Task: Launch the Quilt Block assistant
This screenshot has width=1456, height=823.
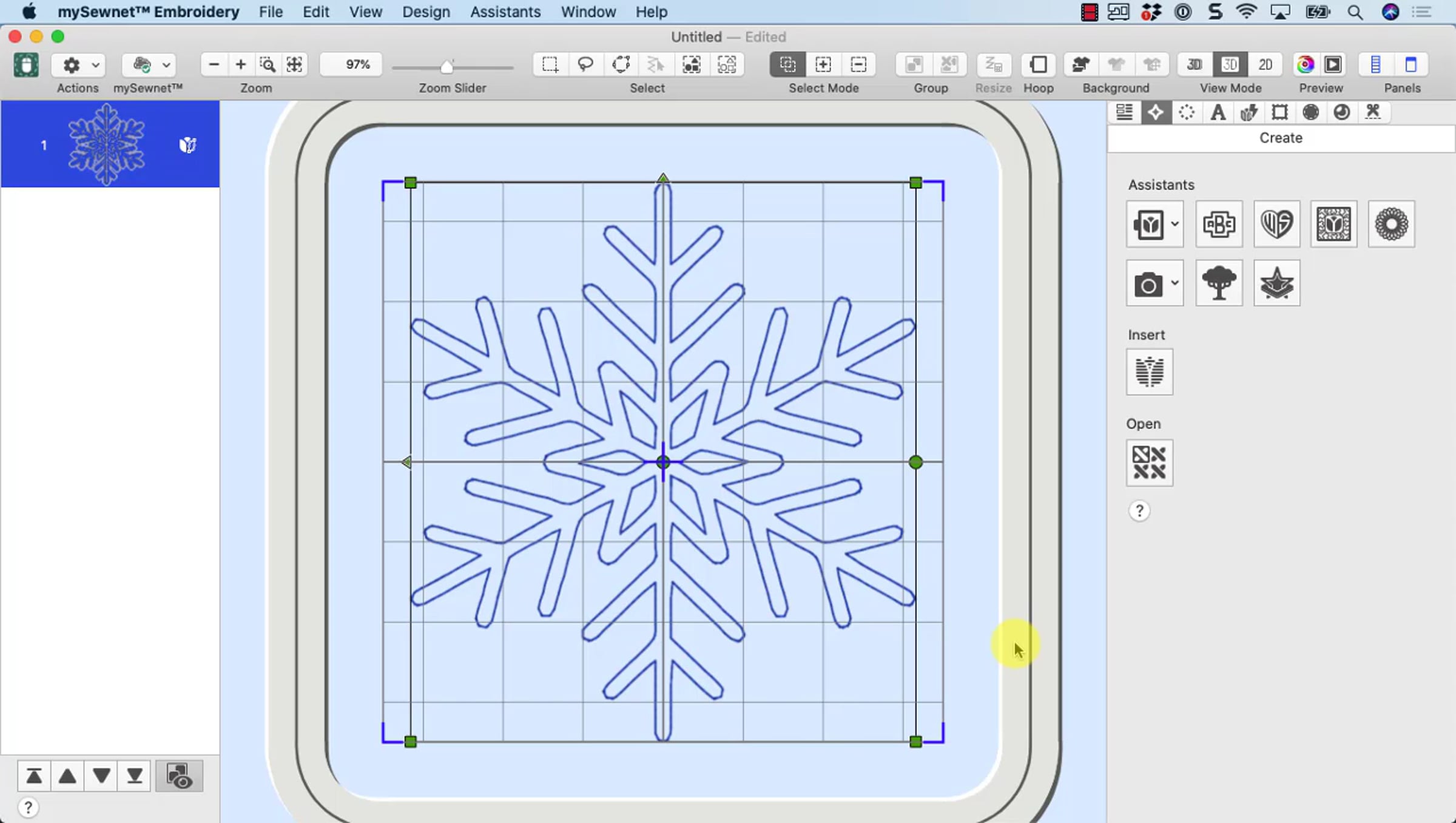Action: pos(1333,224)
